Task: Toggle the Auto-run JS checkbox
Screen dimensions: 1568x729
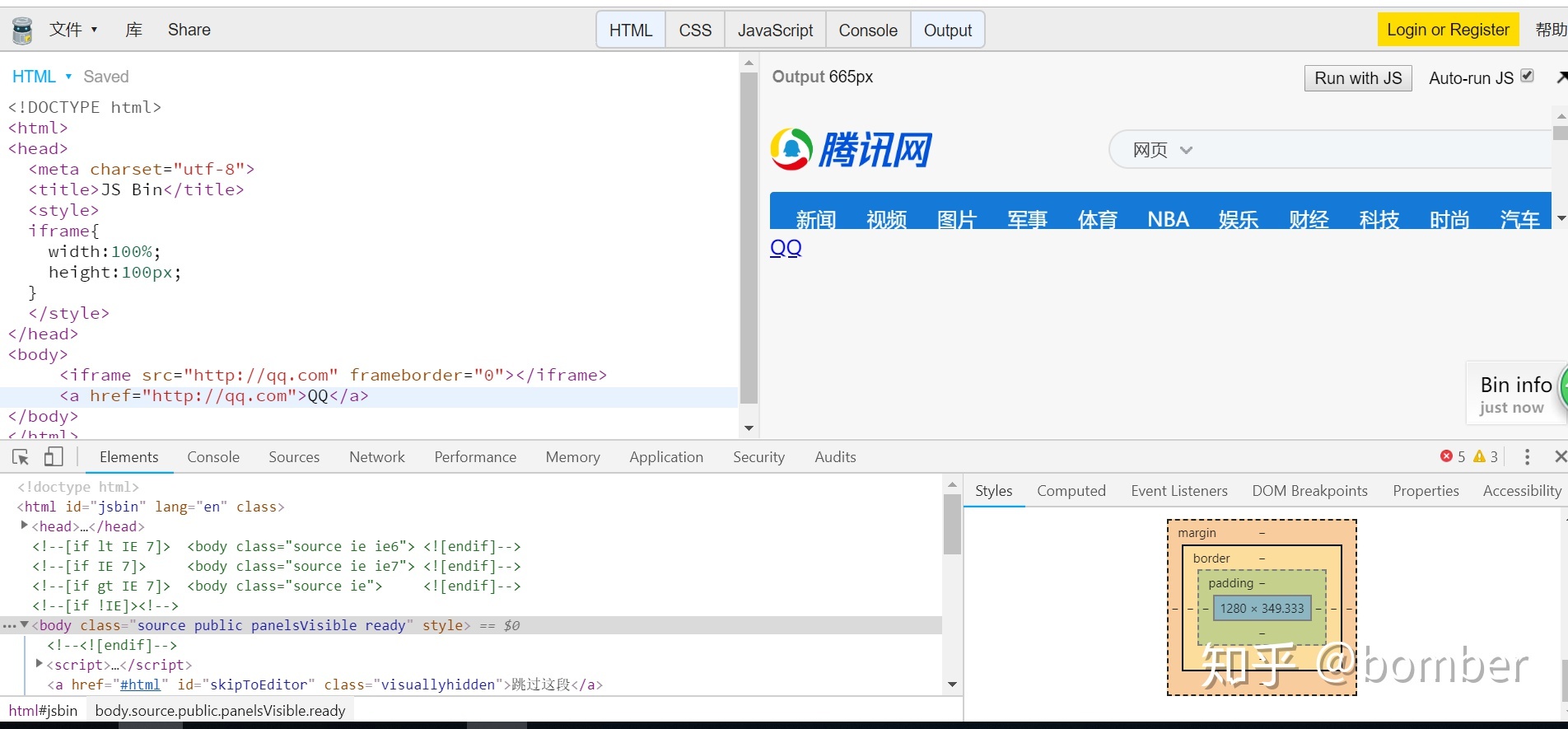Action: 1527,76
